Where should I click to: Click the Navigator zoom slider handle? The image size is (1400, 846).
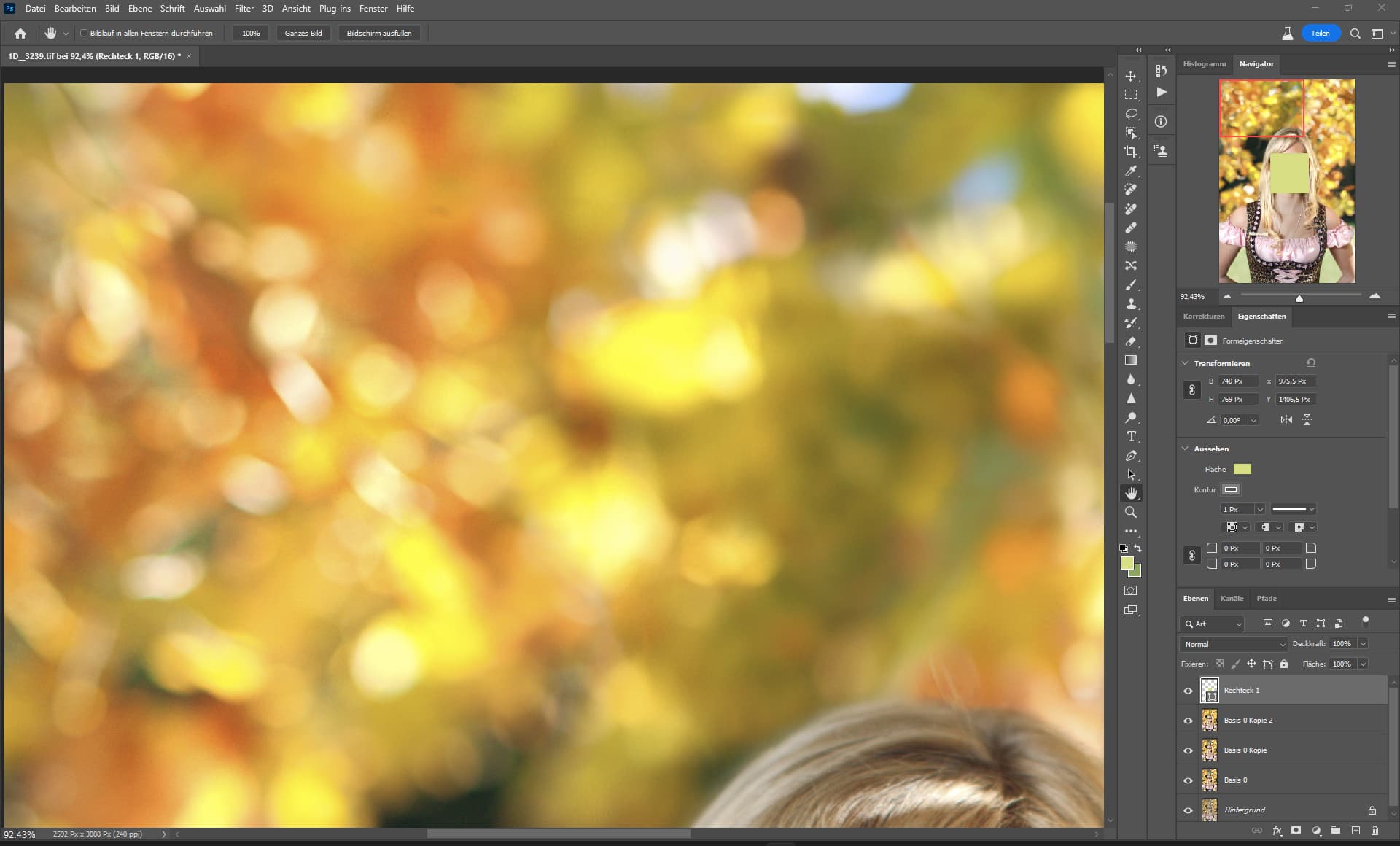coord(1299,298)
